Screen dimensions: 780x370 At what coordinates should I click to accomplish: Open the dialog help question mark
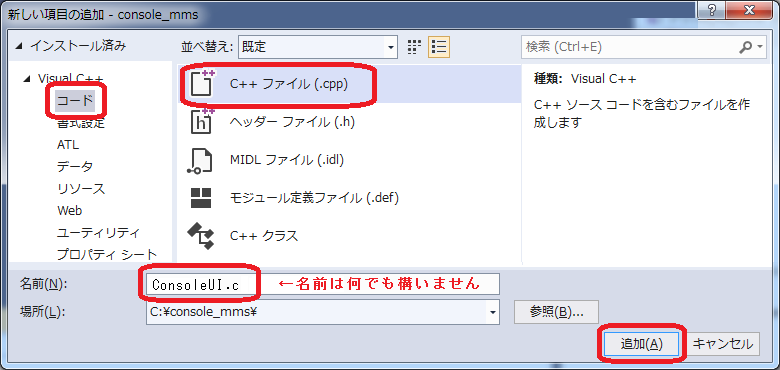click(x=713, y=9)
